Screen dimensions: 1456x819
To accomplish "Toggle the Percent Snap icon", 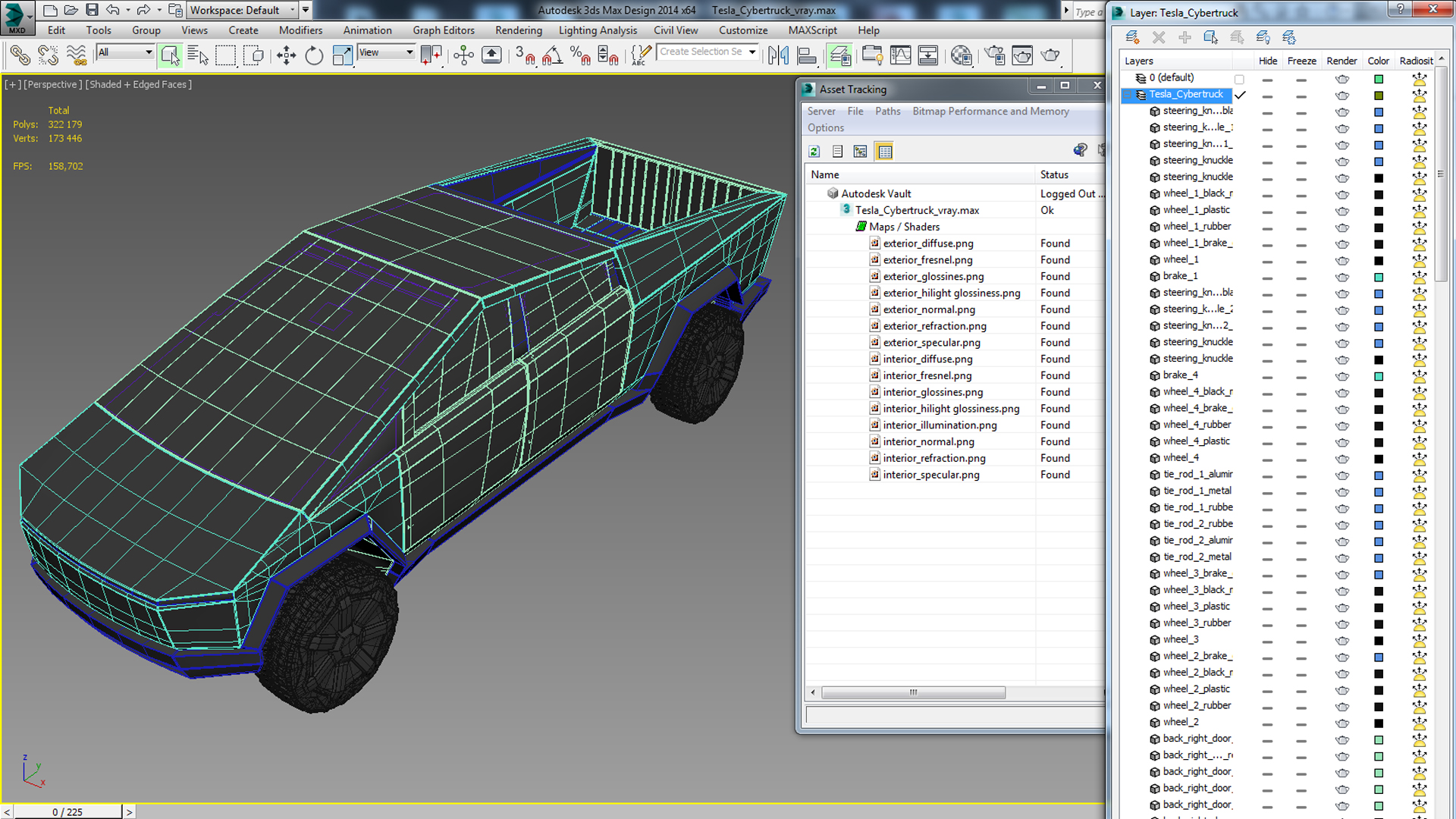I will pos(581,55).
